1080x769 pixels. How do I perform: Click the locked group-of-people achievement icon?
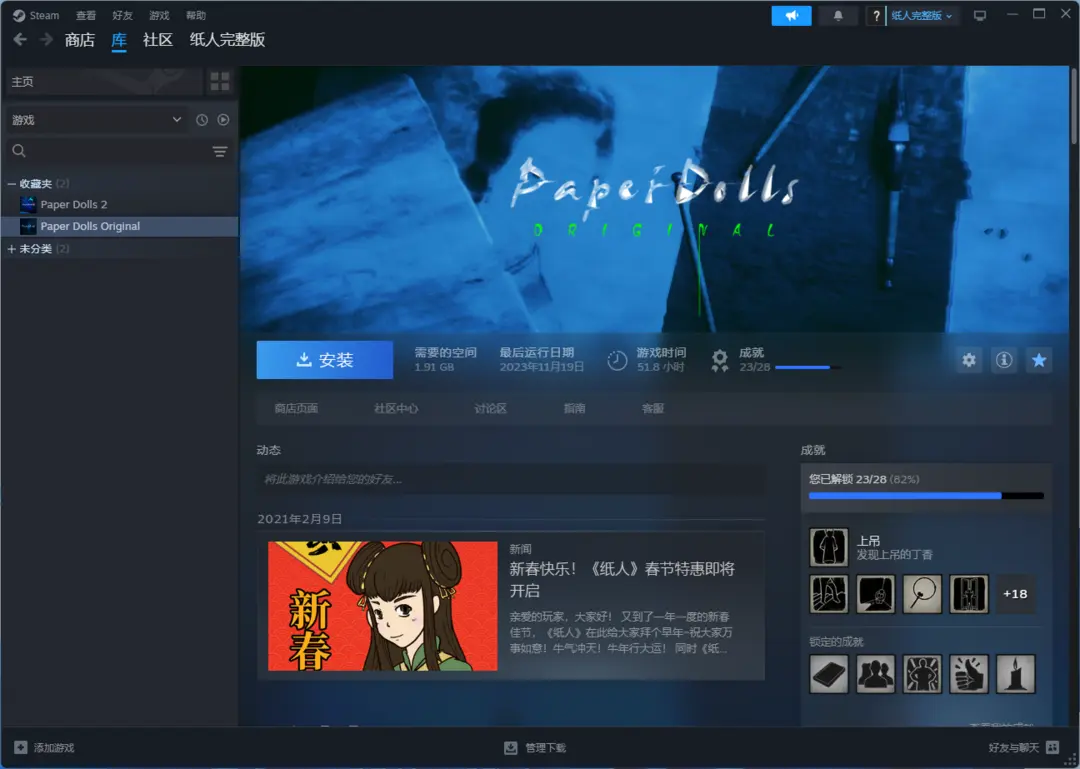(x=875, y=674)
